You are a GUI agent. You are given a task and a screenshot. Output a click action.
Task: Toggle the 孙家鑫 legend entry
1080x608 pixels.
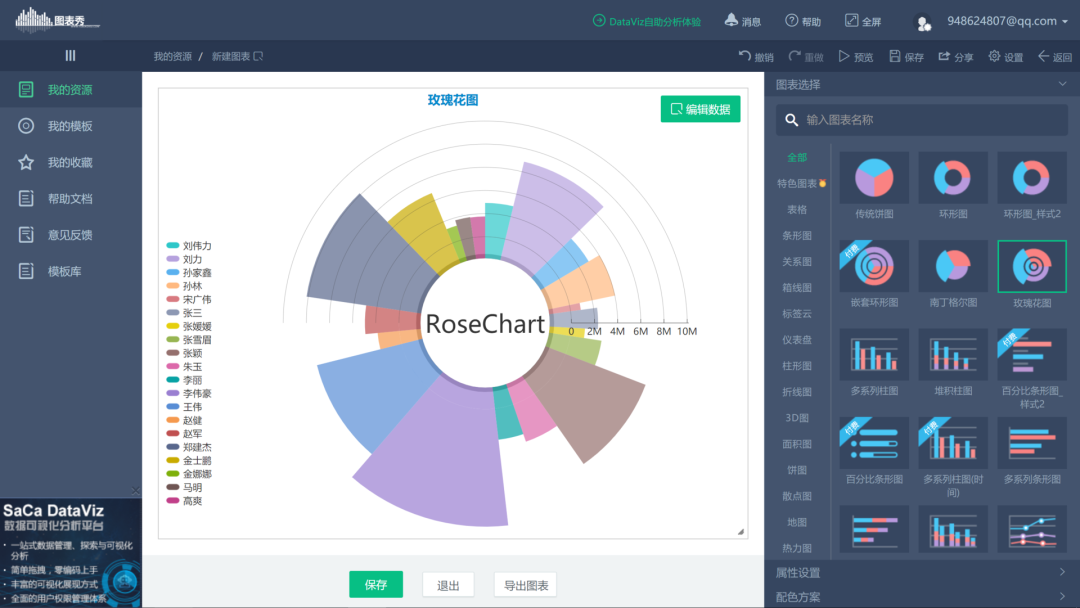189,273
